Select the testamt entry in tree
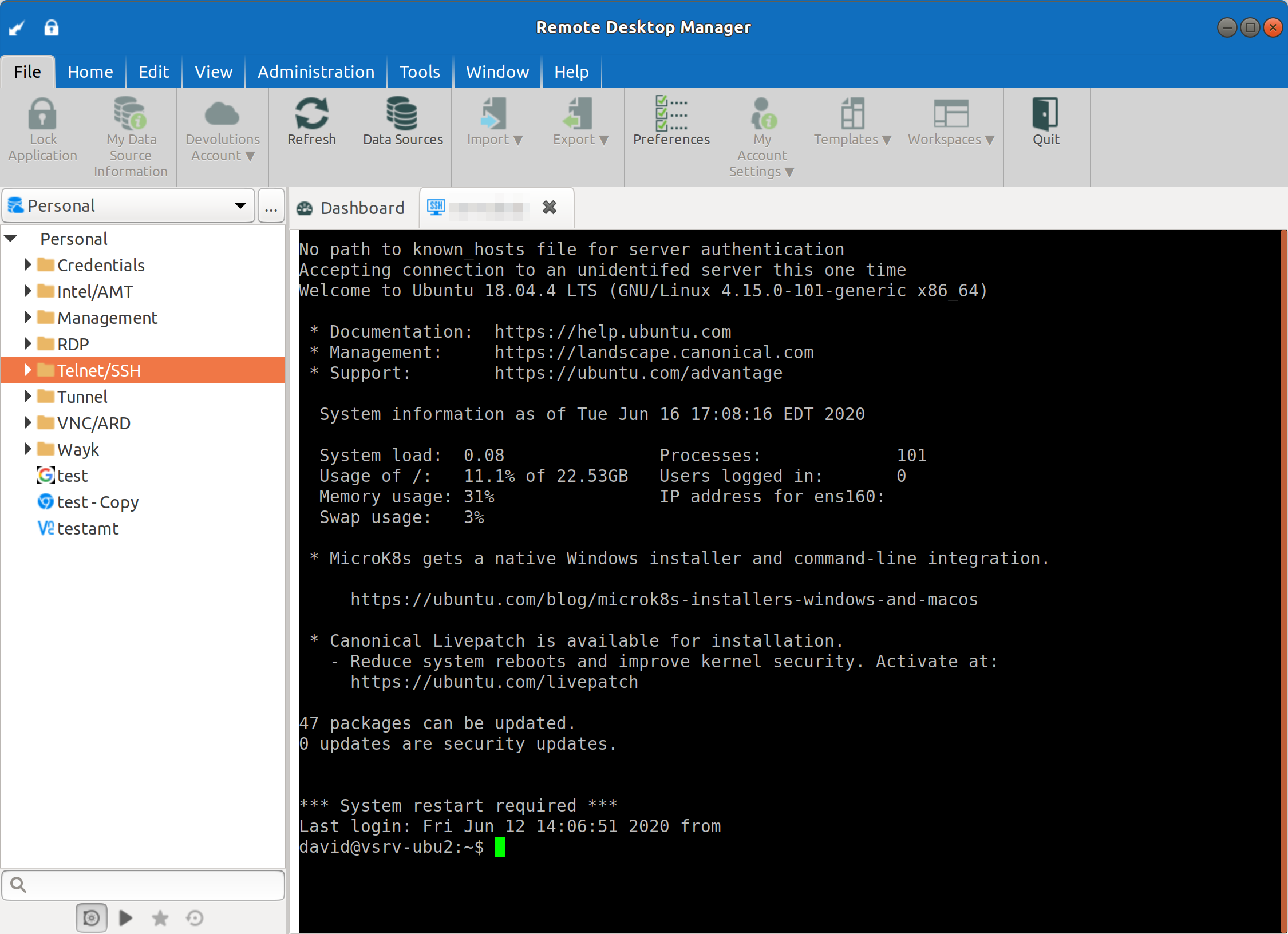1288x934 pixels. [x=88, y=528]
